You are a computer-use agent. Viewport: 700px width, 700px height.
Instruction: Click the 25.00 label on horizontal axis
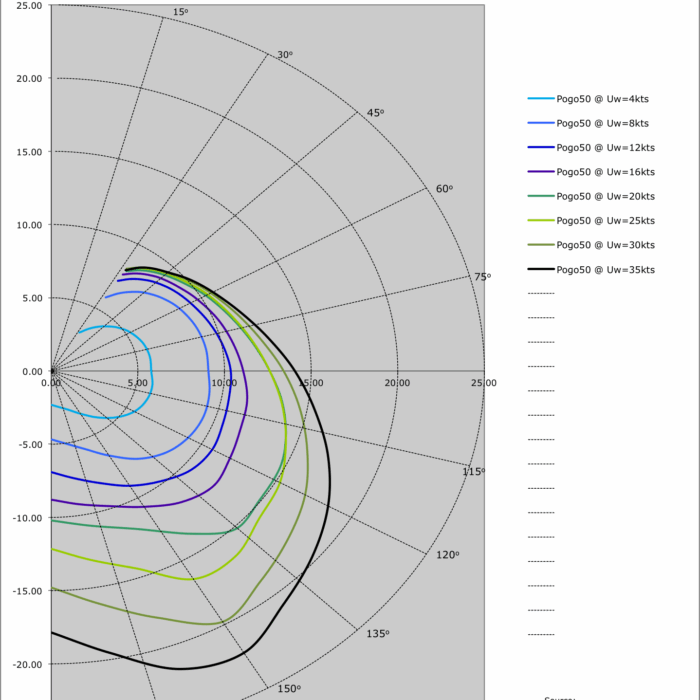point(484,383)
